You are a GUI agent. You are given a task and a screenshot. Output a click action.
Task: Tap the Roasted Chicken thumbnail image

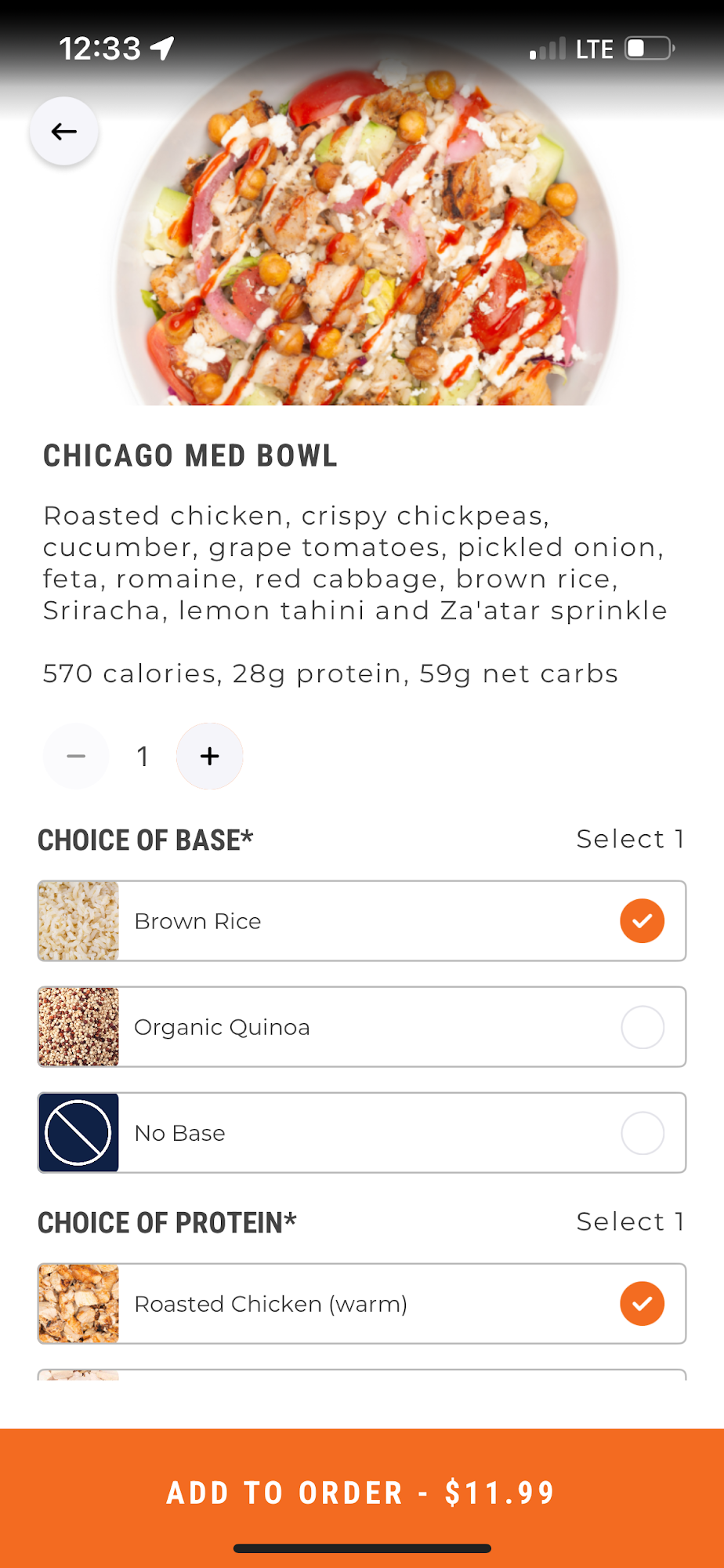coord(79,1303)
